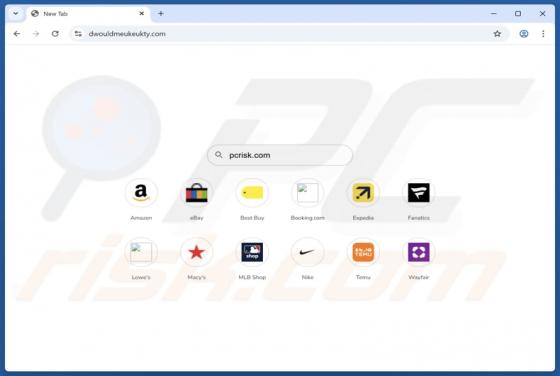Open the Nike swoosh shortcut
Screen dimensions: 560x376
pos(308,252)
